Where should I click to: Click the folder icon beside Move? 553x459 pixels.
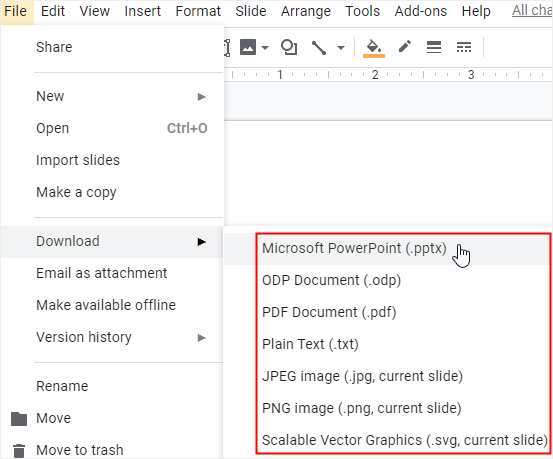pos(19,418)
